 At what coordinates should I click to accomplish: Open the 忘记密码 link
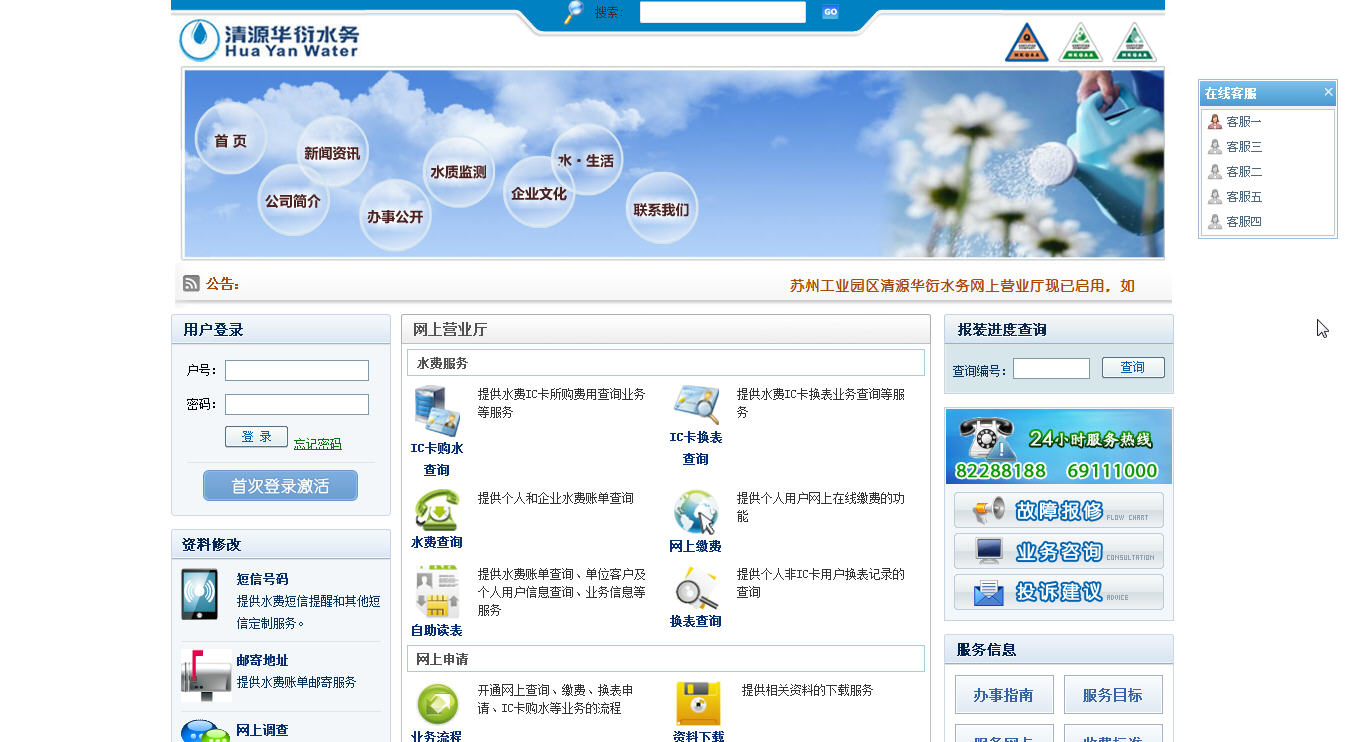point(318,444)
